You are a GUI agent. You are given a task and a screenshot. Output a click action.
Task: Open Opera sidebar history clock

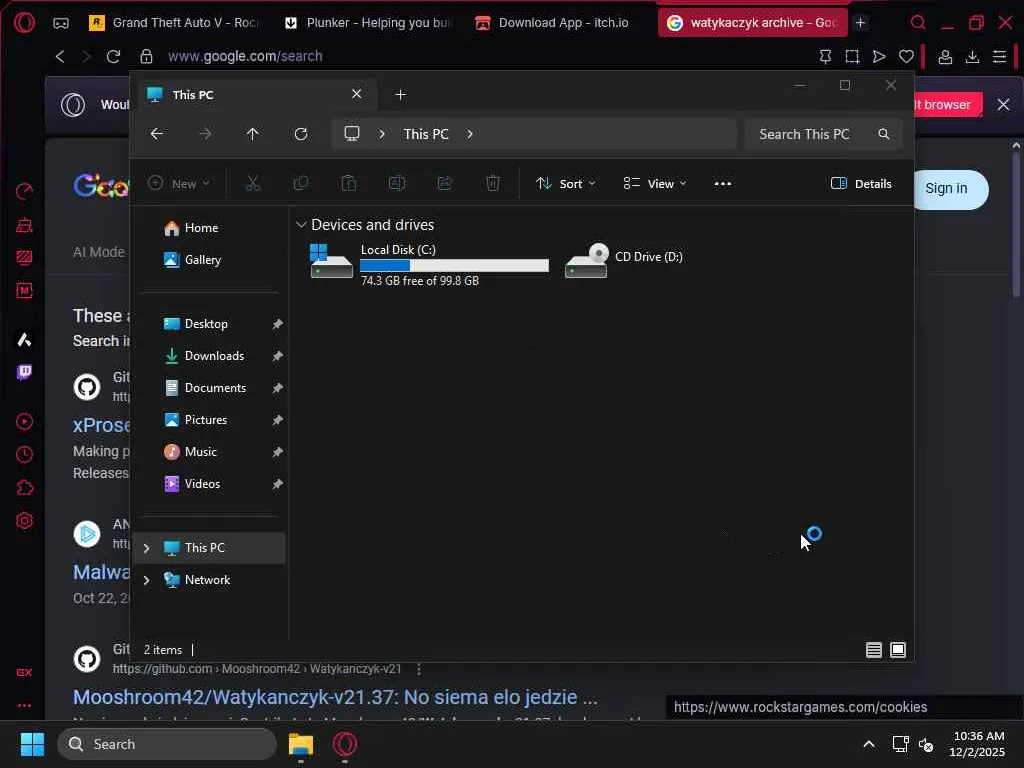pyautogui.click(x=24, y=455)
